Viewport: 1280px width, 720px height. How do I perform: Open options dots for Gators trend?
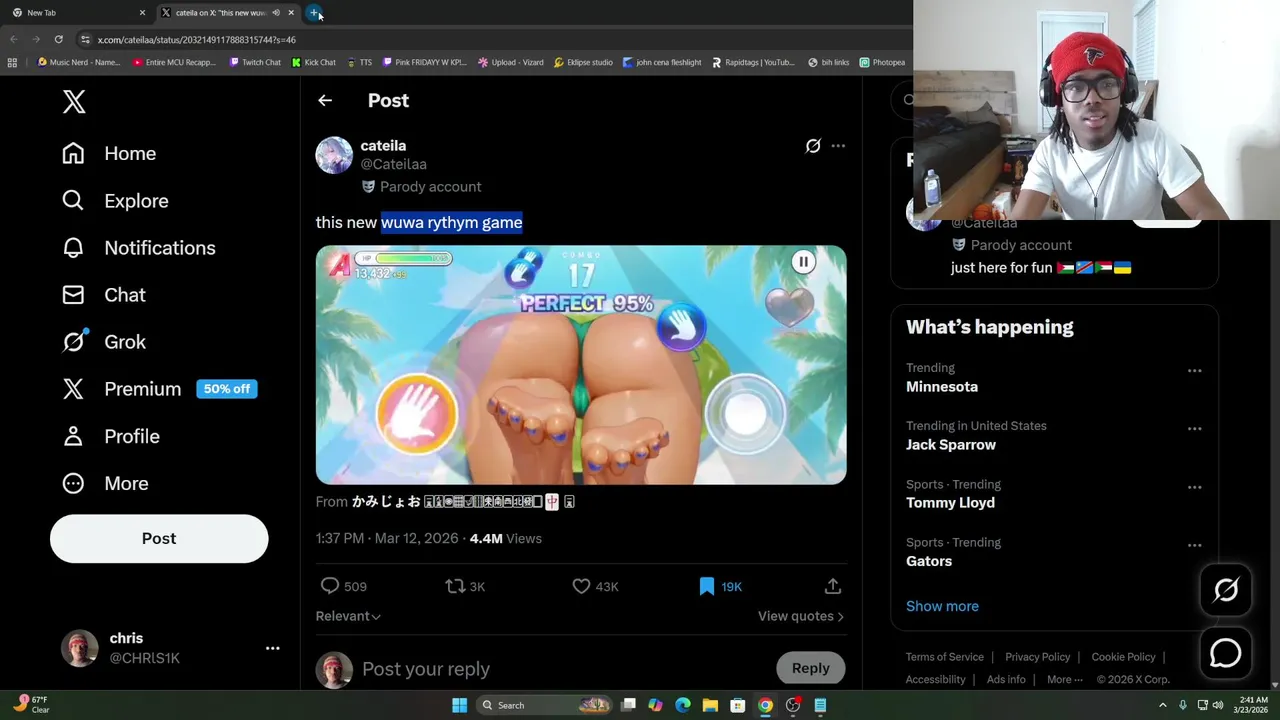coord(1194,545)
